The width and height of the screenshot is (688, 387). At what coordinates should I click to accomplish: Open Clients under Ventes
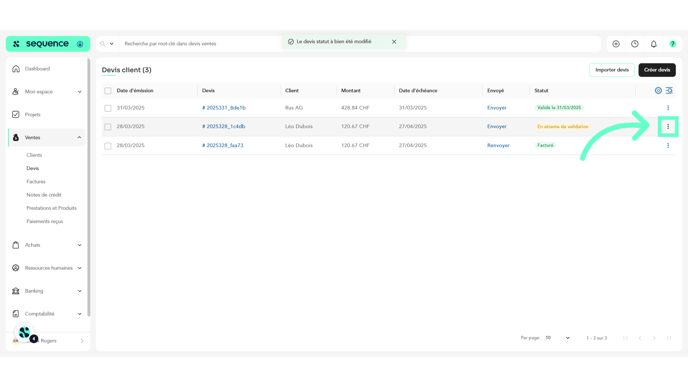pos(34,155)
